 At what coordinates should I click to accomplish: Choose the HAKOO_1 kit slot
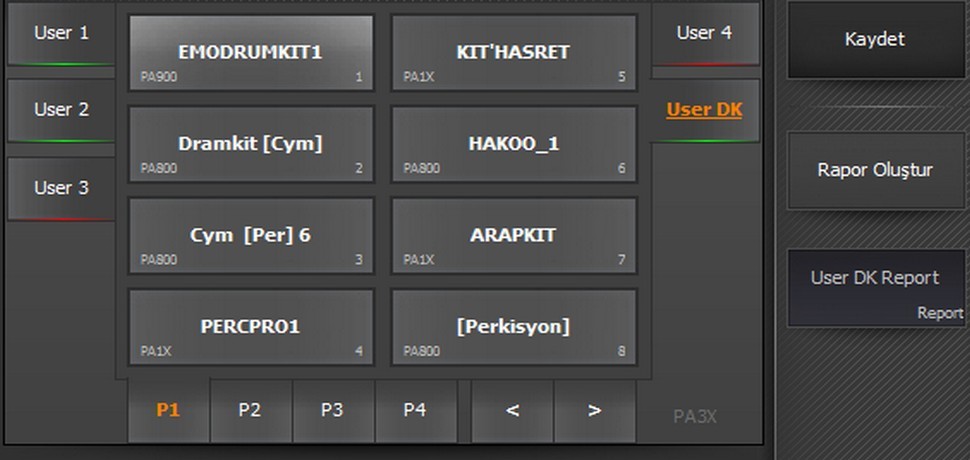(513, 145)
